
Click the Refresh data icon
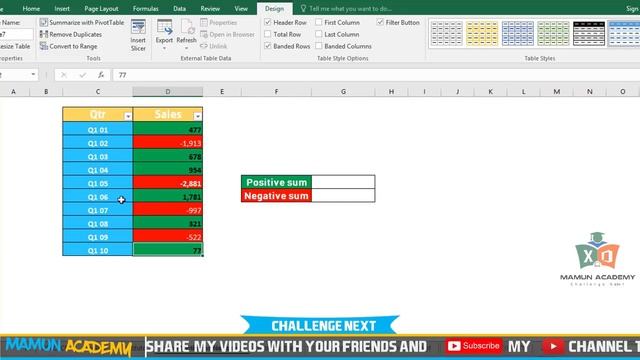pos(187,27)
